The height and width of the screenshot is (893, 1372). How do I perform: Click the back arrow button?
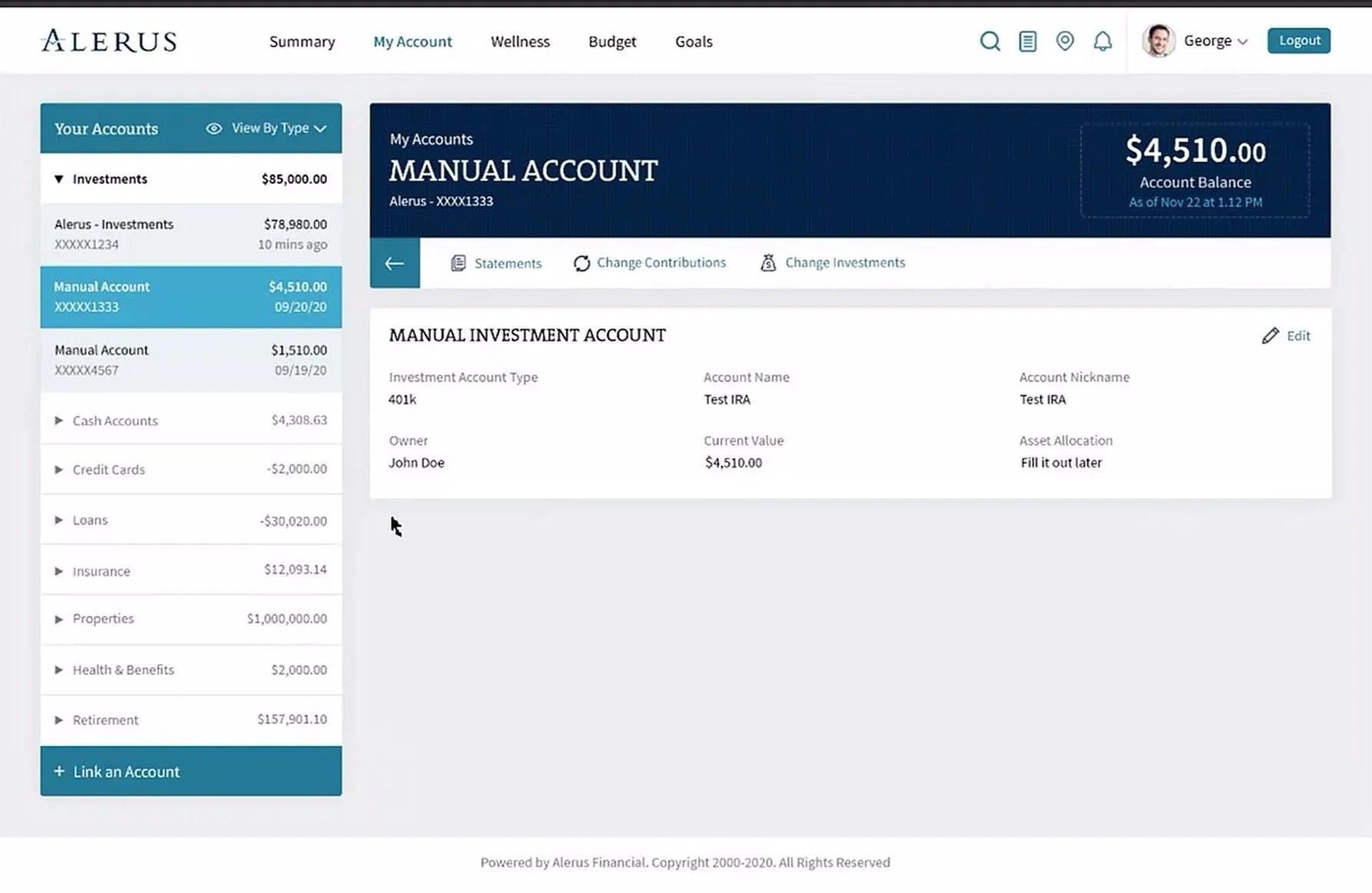click(395, 263)
